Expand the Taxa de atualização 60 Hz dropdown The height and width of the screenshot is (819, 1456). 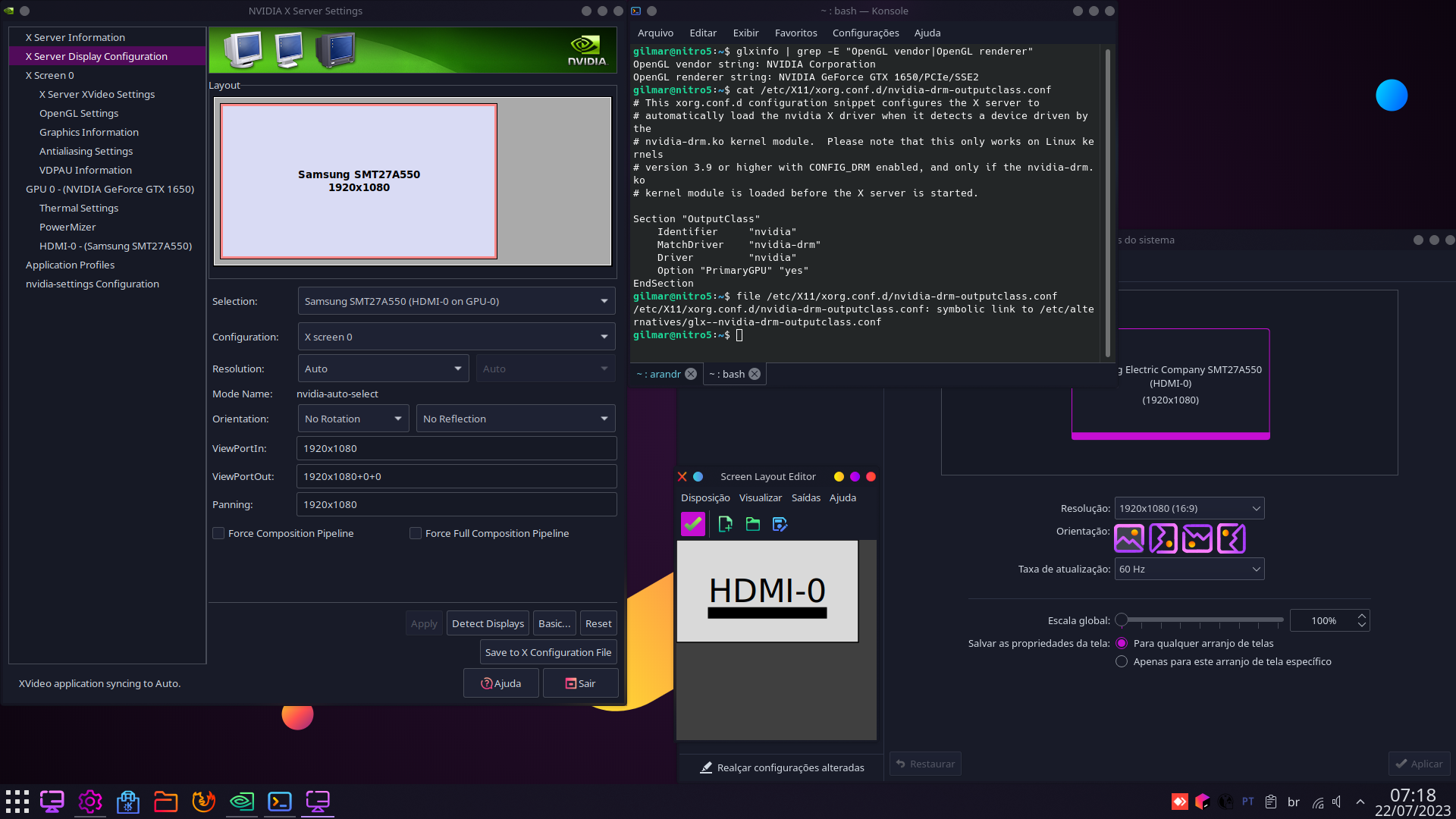1188,569
